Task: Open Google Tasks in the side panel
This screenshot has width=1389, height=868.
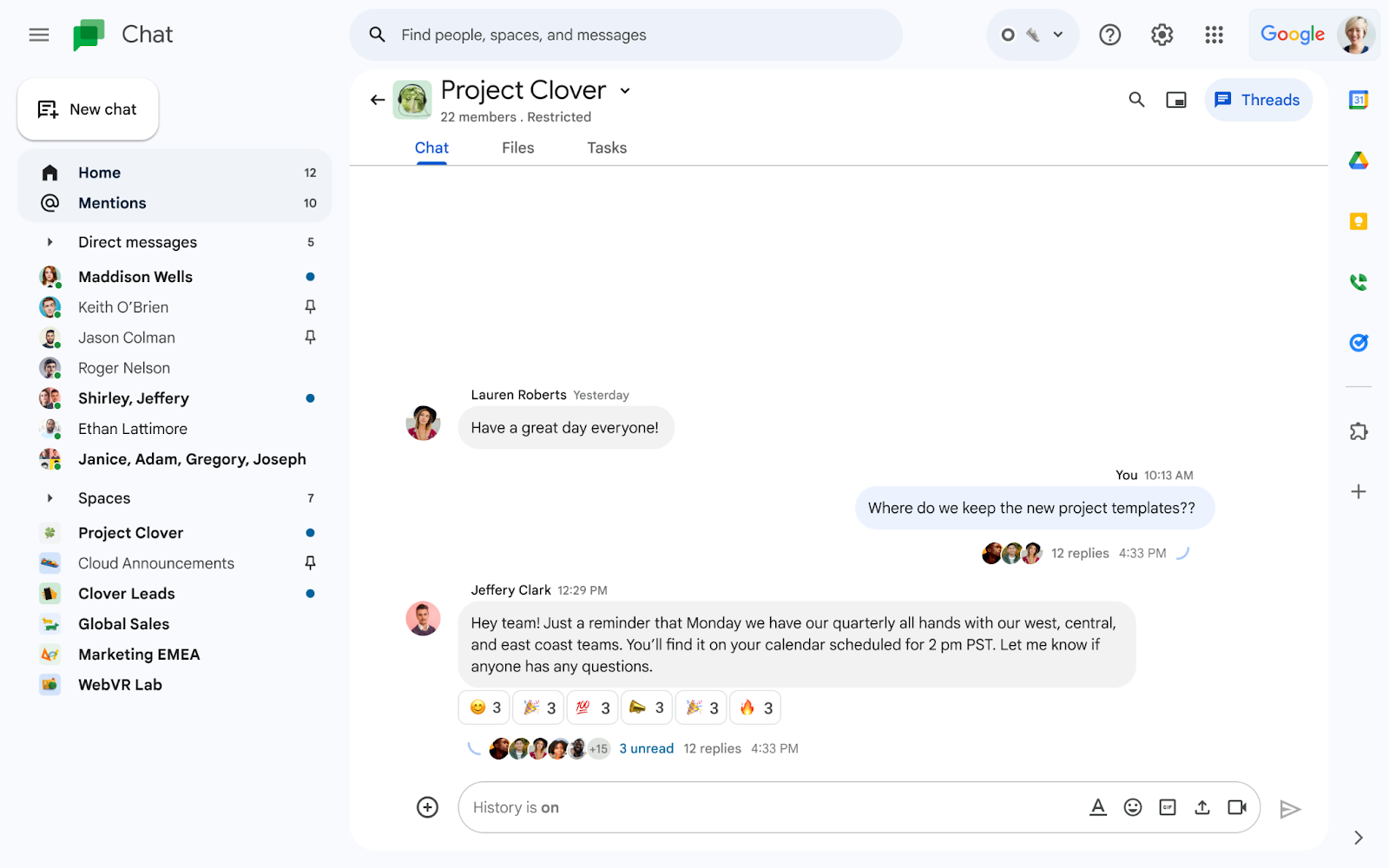Action: coord(1359,343)
